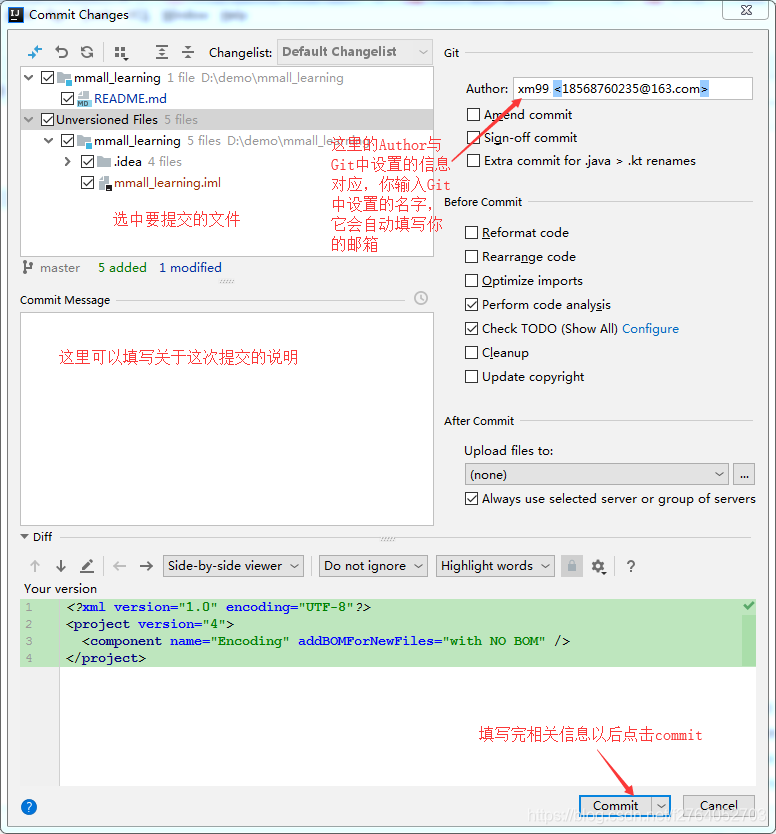Open the Highlight words dropdown
The image size is (776, 834).
click(495, 566)
